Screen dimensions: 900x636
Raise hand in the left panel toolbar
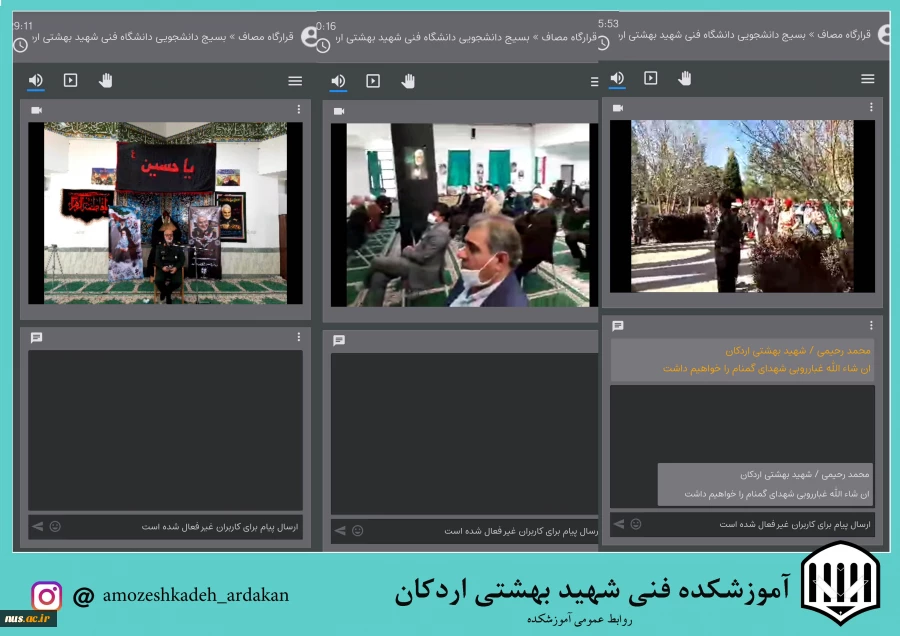[x=106, y=81]
